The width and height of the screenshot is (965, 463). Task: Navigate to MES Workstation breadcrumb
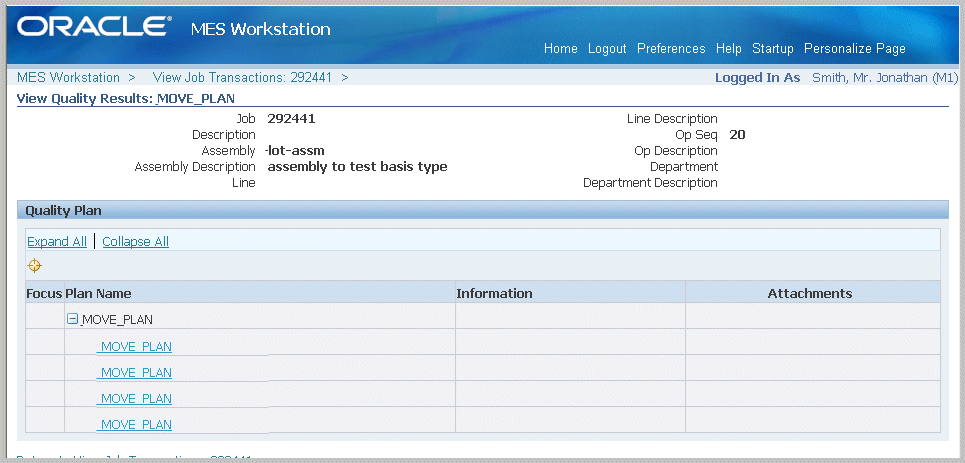(68, 78)
